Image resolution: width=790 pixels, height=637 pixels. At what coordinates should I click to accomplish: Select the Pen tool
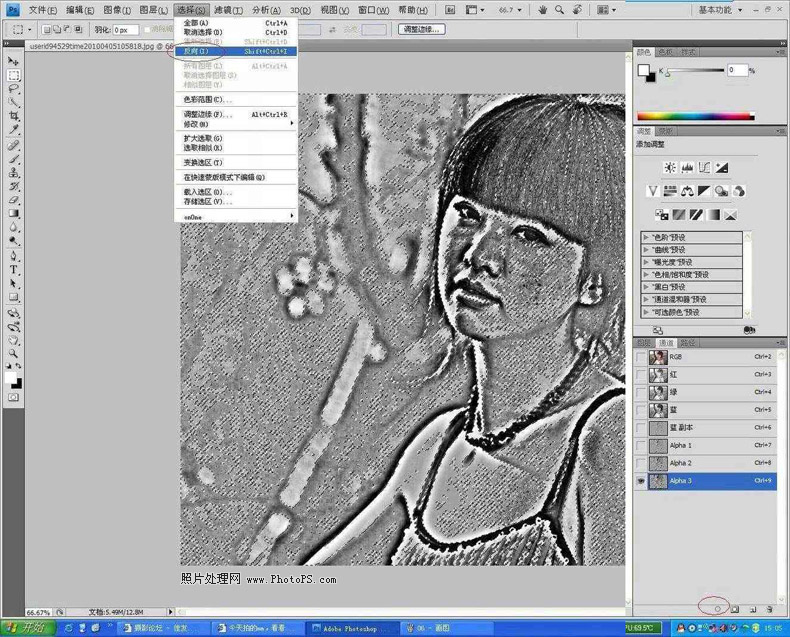point(14,256)
